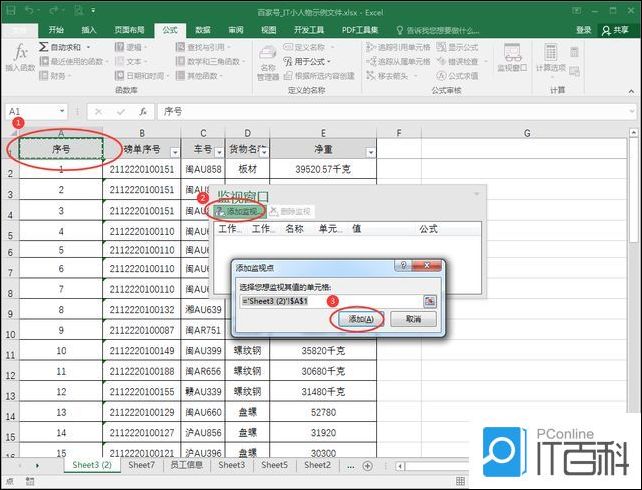Click the cell reference input field in dialog

point(328,300)
